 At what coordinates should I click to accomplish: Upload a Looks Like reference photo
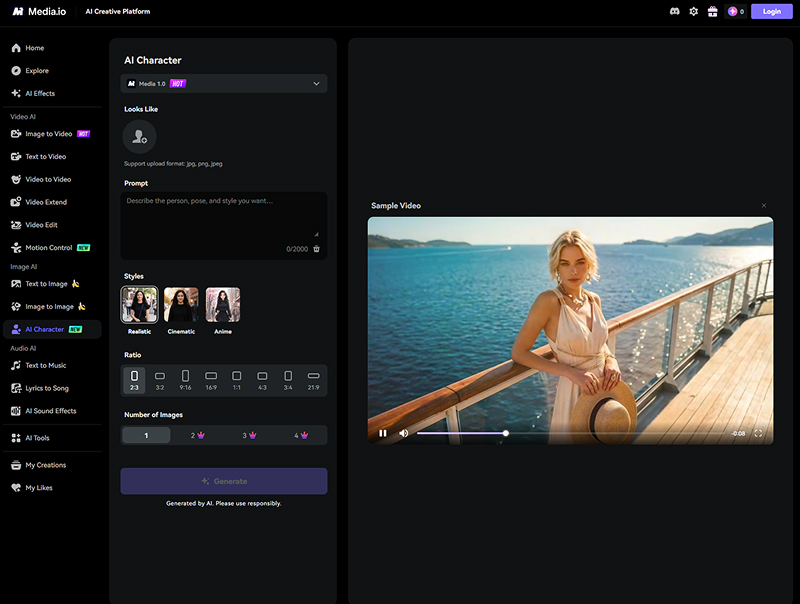(x=140, y=137)
